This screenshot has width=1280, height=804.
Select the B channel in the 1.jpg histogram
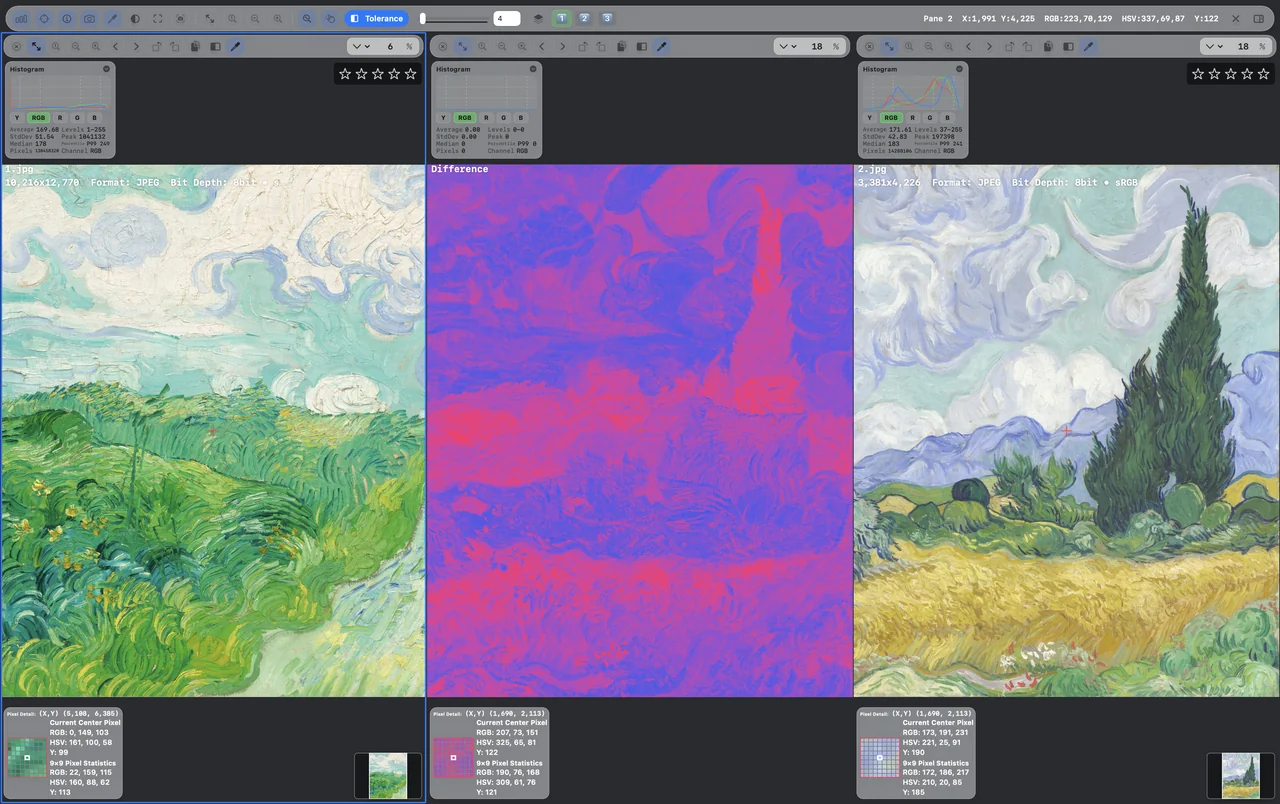pyautogui.click(x=94, y=118)
